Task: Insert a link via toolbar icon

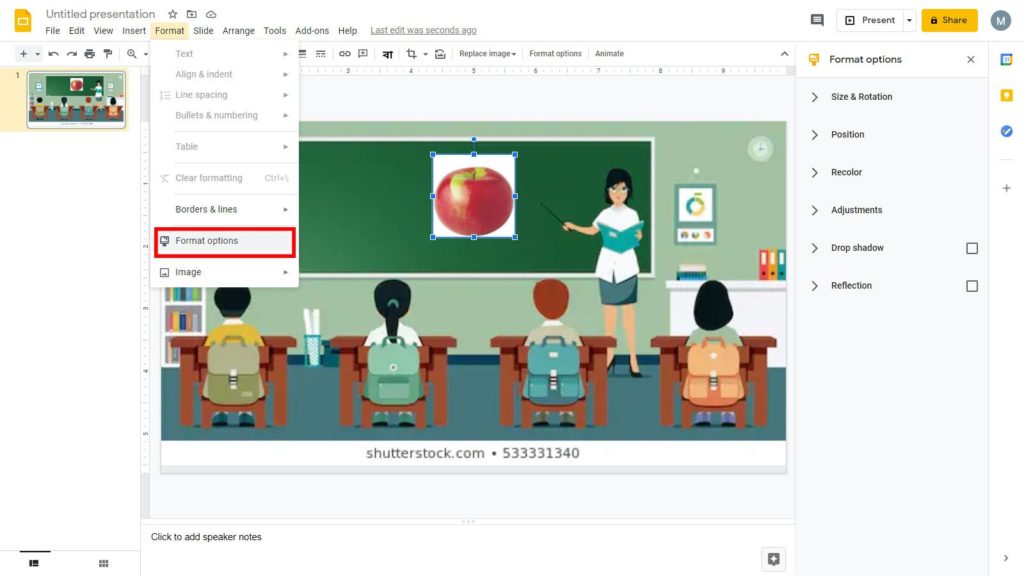Action: click(x=344, y=54)
